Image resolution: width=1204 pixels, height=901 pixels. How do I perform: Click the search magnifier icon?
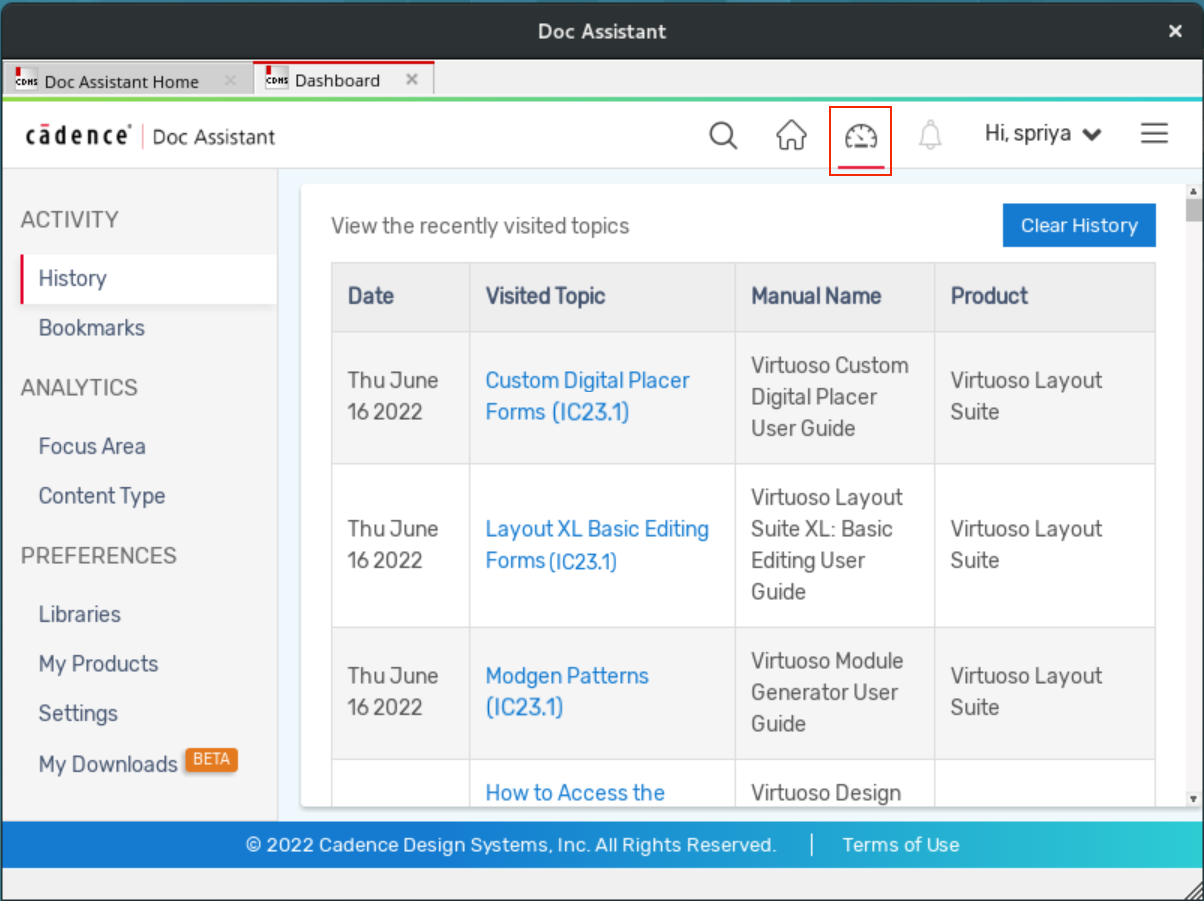pyautogui.click(x=722, y=135)
